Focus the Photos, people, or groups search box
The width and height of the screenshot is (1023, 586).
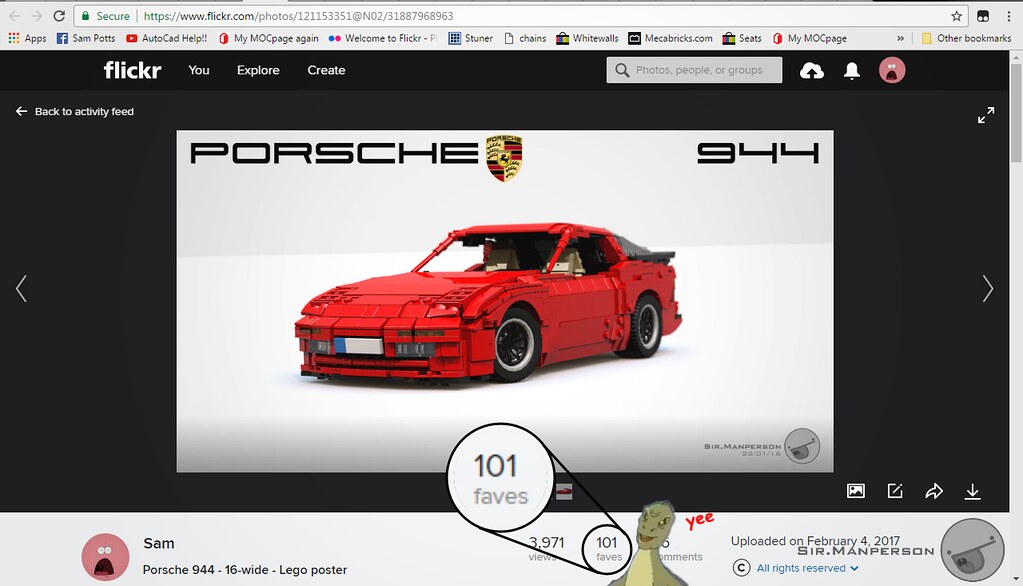click(694, 70)
